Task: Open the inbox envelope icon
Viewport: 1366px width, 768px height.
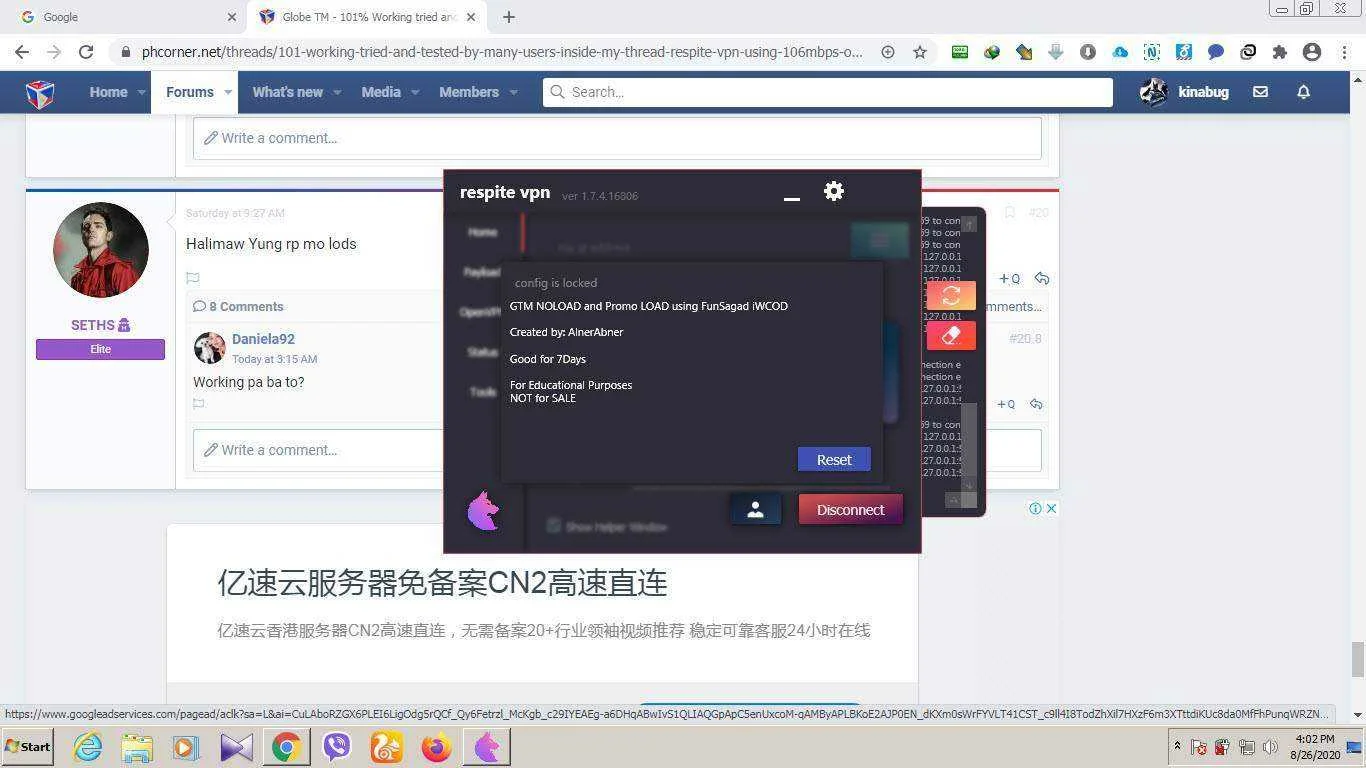Action: click(1260, 92)
